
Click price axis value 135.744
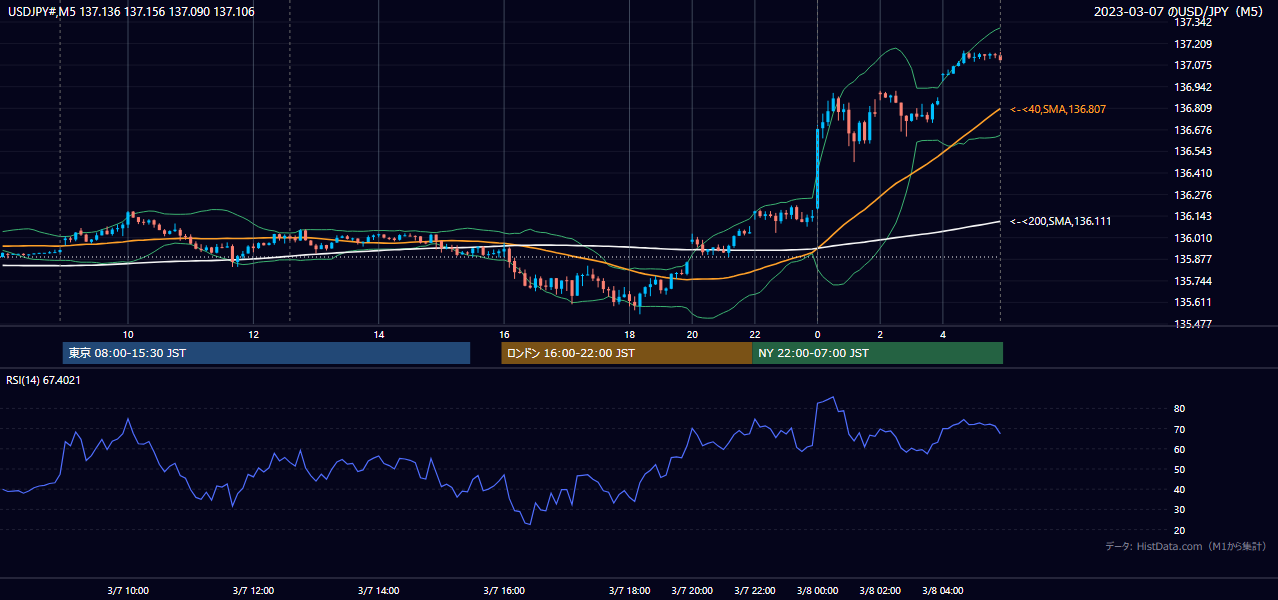(1194, 281)
